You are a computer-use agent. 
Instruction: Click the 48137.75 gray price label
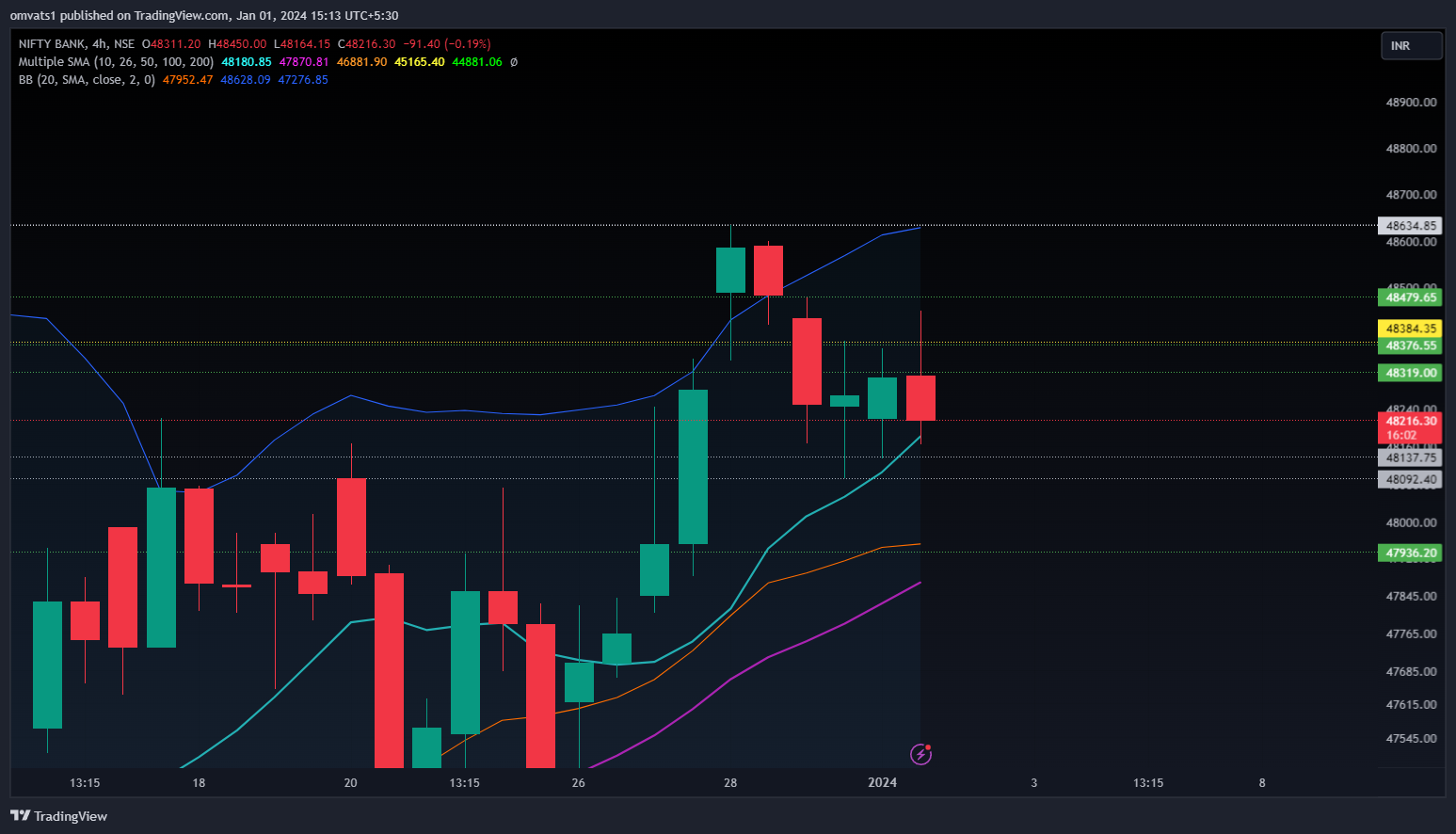click(x=1411, y=457)
